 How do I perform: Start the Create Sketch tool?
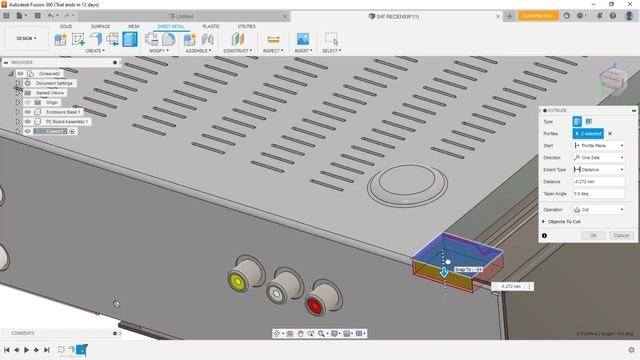click(78, 39)
